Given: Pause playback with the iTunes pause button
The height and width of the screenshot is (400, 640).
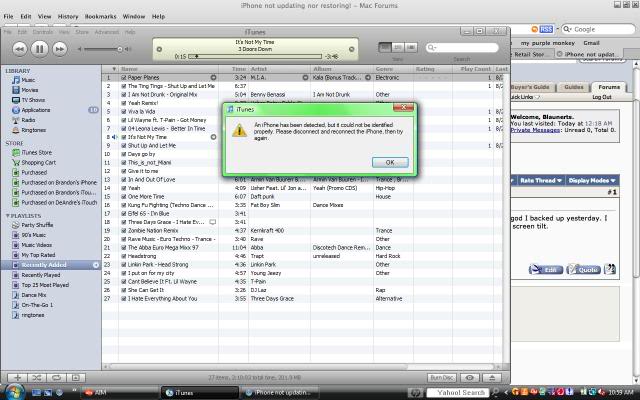Looking at the screenshot, I should [40, 49].
